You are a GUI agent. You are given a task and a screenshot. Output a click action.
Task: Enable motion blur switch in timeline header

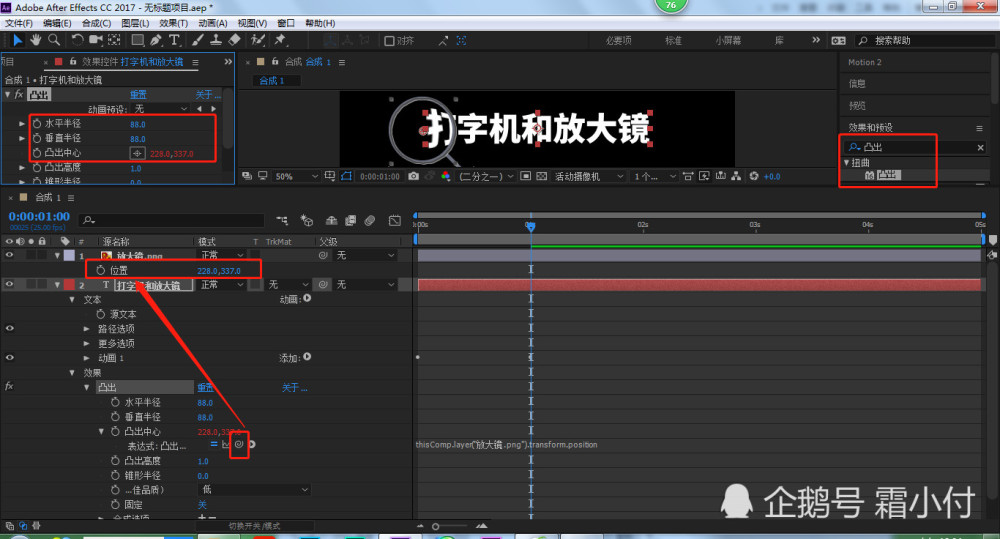pos(370,221)
